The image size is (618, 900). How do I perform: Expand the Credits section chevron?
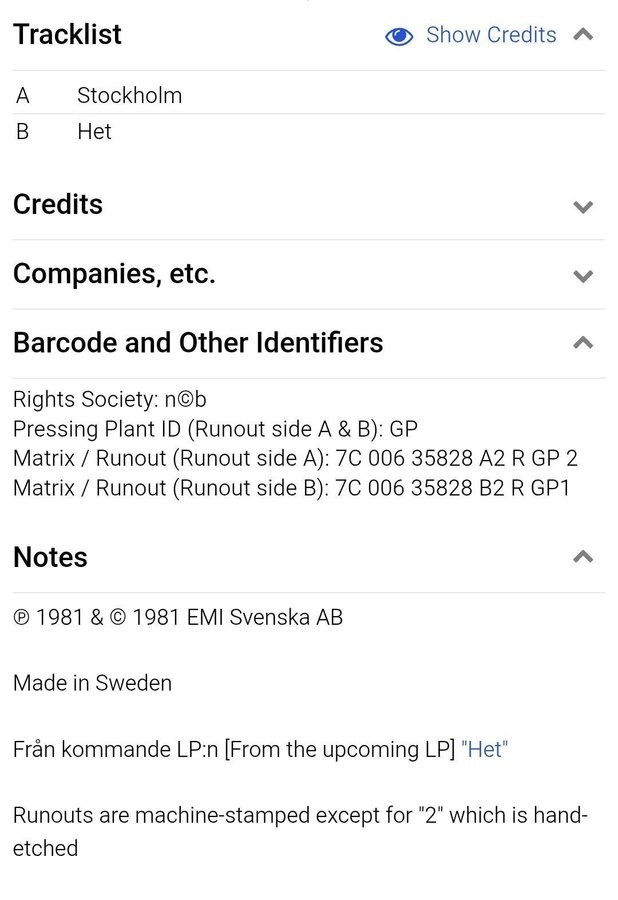tap(584, 207)
